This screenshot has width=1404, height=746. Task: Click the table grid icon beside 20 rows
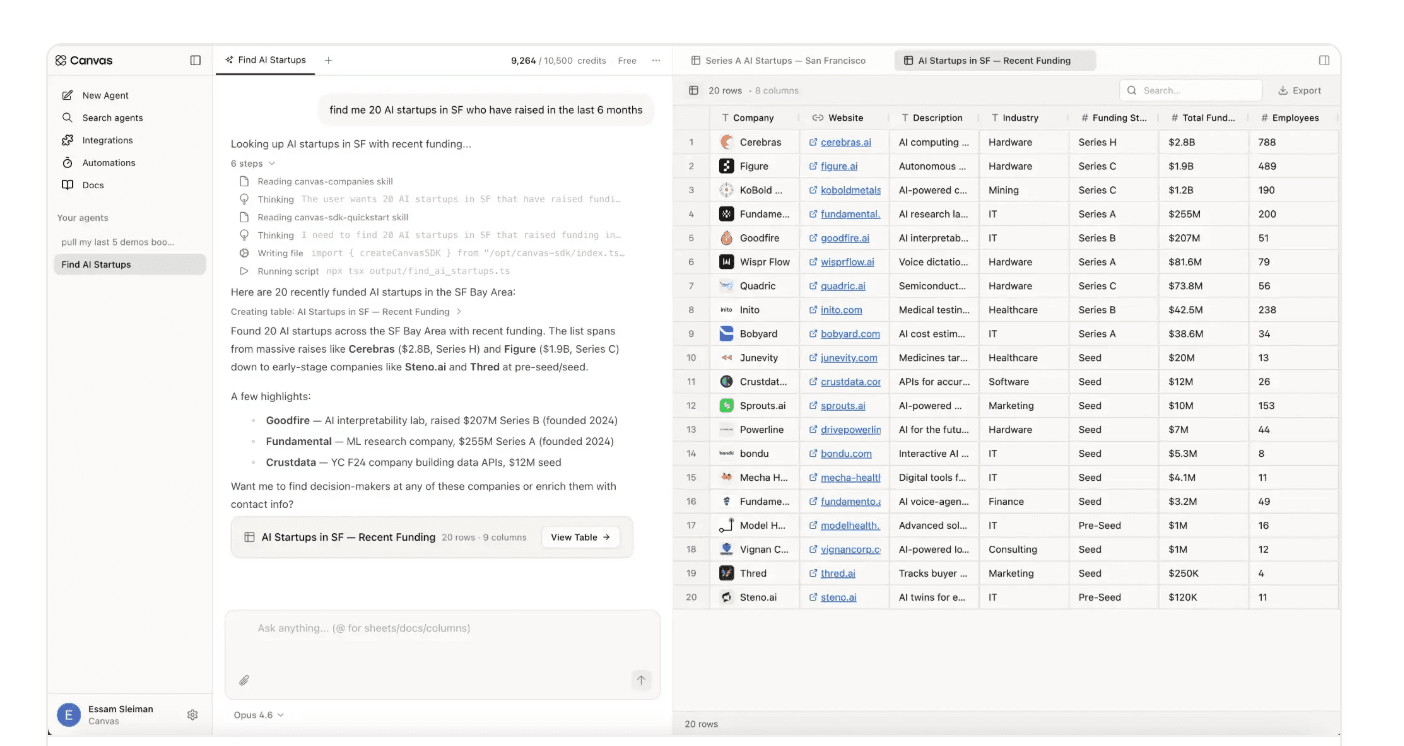[693, 90]
